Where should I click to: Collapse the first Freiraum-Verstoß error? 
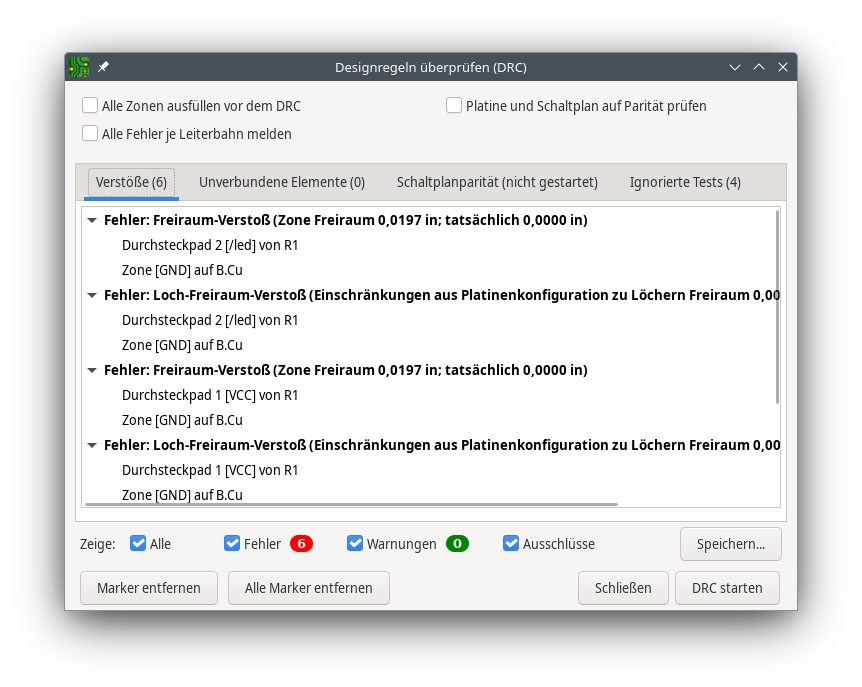pos(92,220)
